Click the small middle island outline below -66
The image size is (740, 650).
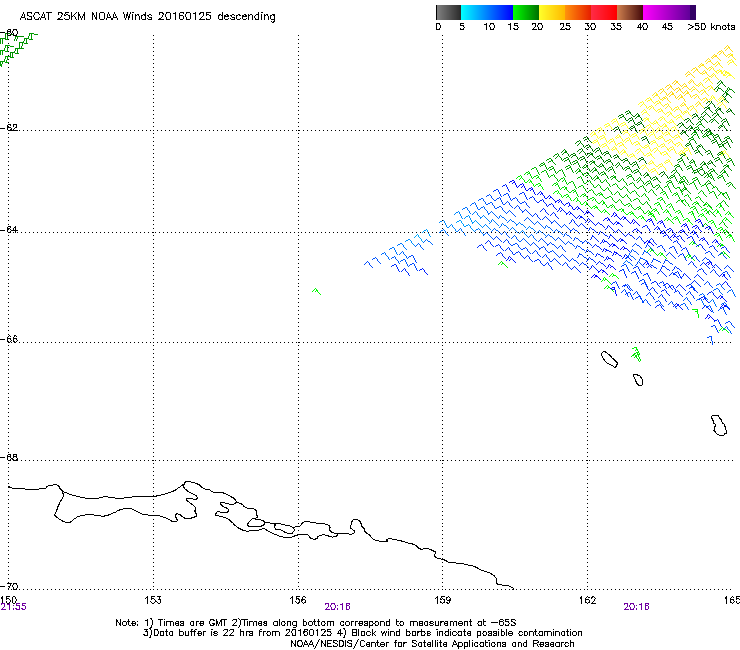tap(638, 380)
